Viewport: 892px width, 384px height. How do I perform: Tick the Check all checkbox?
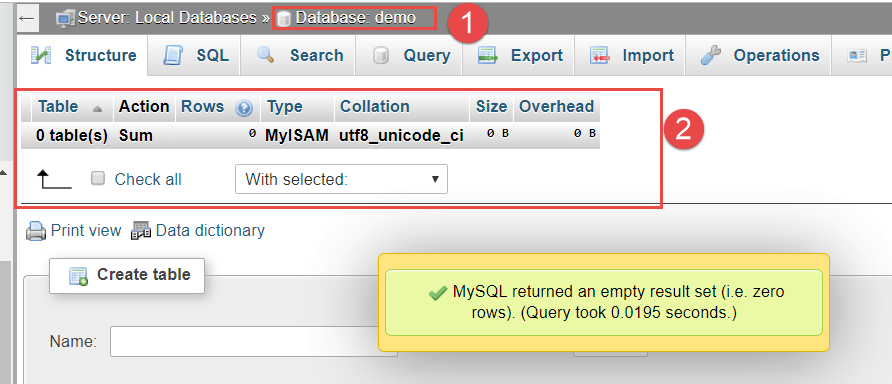98,179
